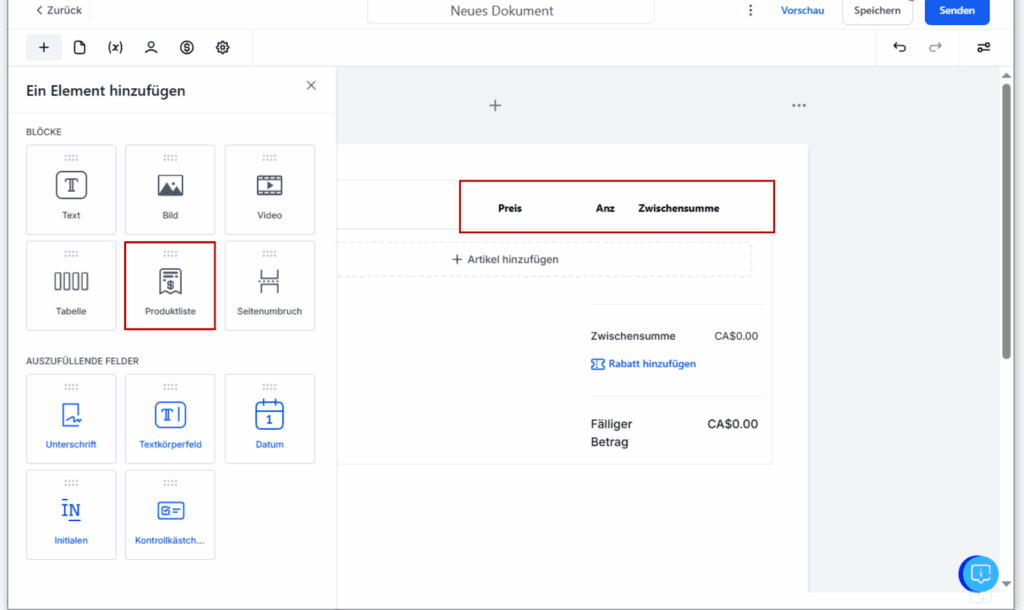Click the scrollbar down arrow
This screenshot has height=610, width=1024.
point(1006,584)
